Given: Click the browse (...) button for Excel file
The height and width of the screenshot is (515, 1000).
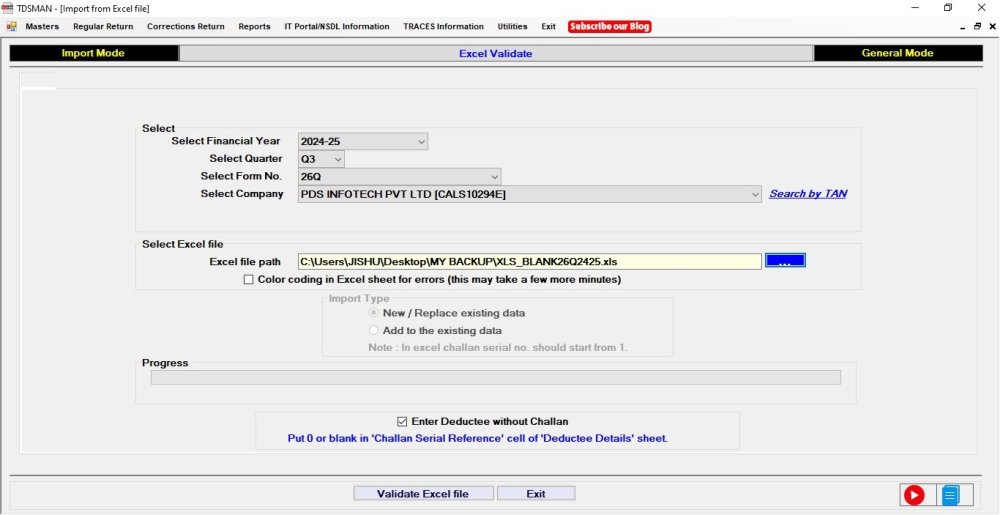Looking at the screenshot, I should point(785,261).
